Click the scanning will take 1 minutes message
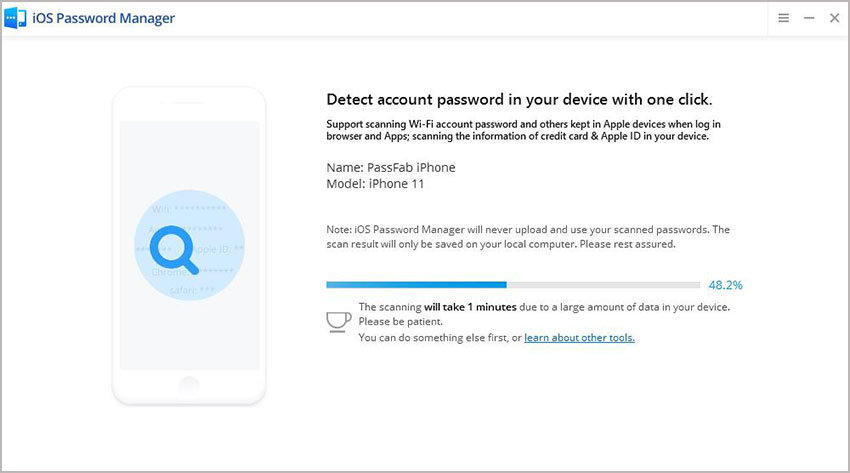The height and width of the screenshot is (473, 850). pos(544,307)
